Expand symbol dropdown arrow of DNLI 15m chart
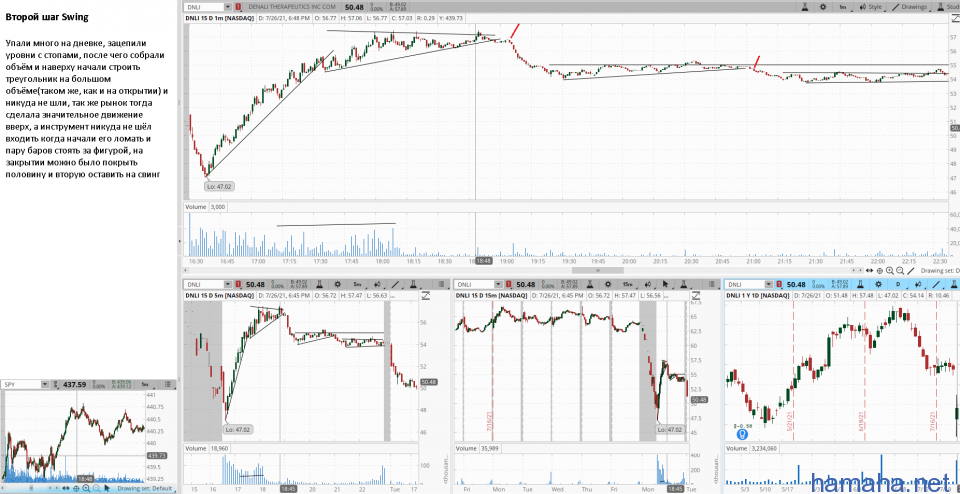Image resolution: width=960 pixels, height=494 pixels. pos(498,284)
